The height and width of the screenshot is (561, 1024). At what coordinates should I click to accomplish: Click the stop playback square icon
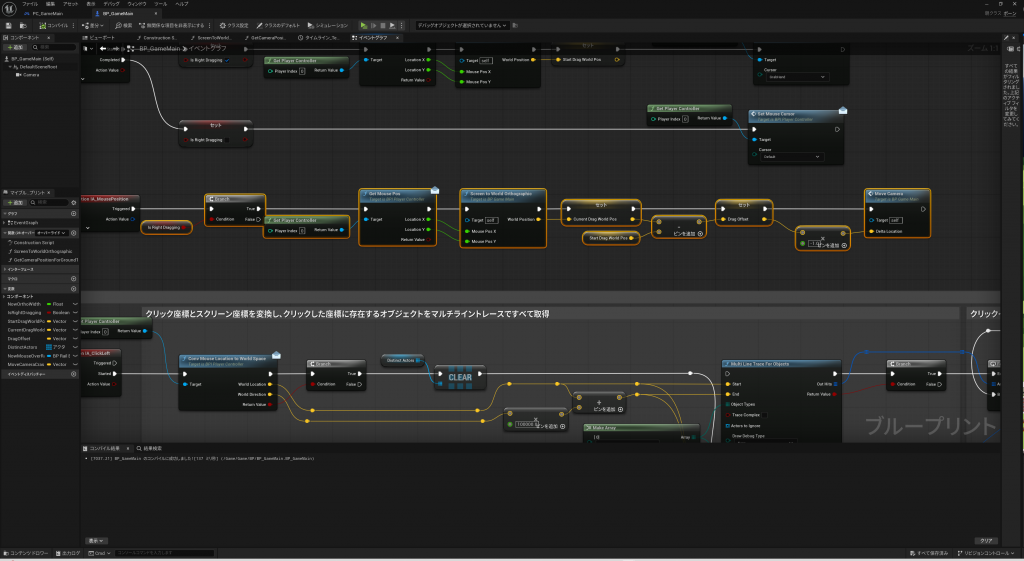point(383,25)
